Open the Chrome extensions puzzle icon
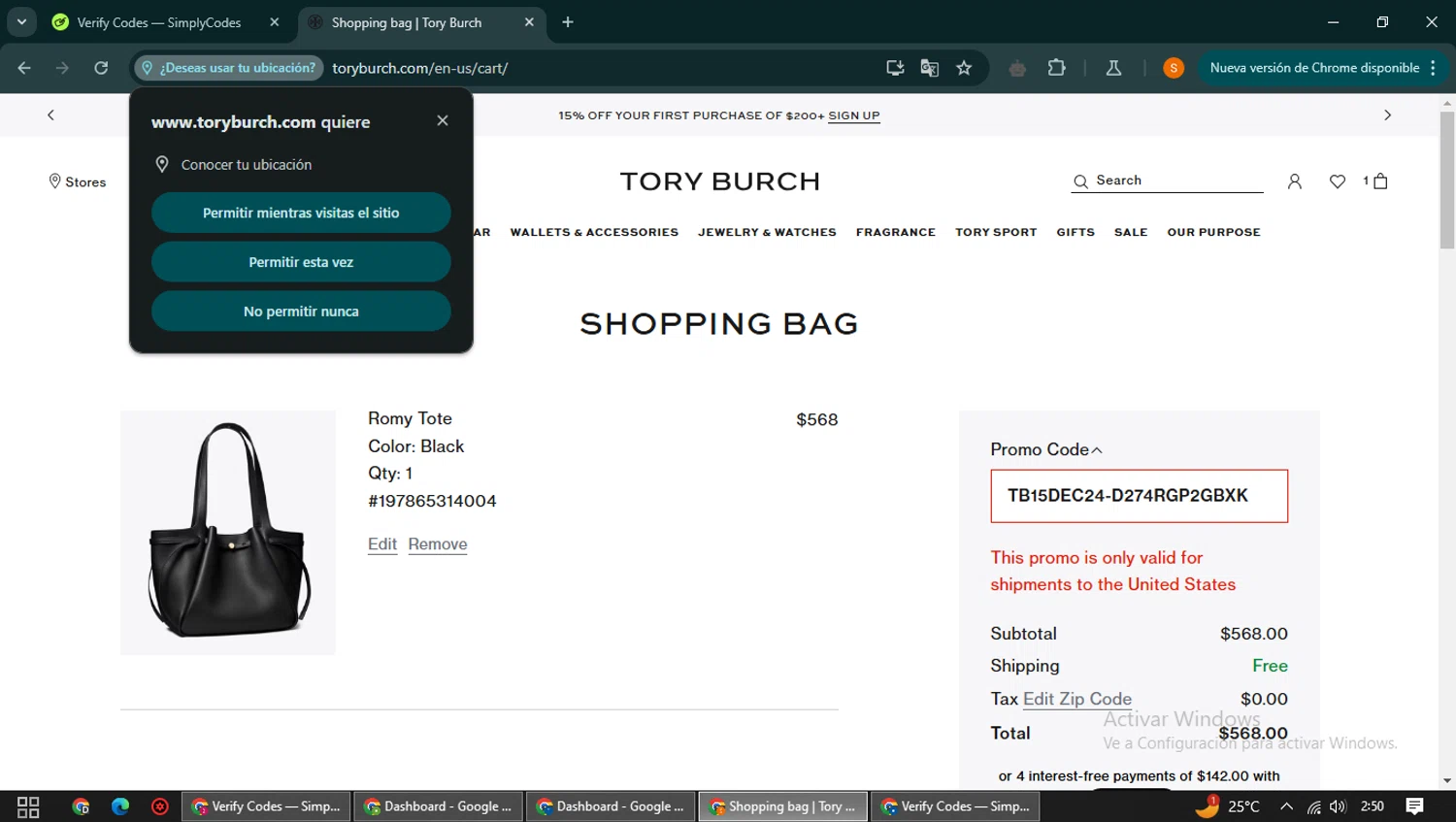This screenshot has width=1456, height=822. [1056, 68]
